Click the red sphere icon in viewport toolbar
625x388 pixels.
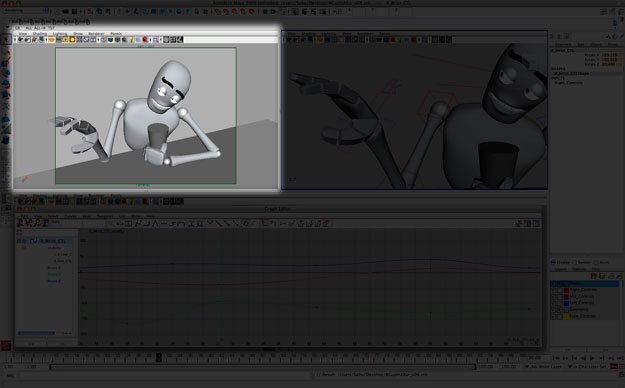[x=145, y=39]
